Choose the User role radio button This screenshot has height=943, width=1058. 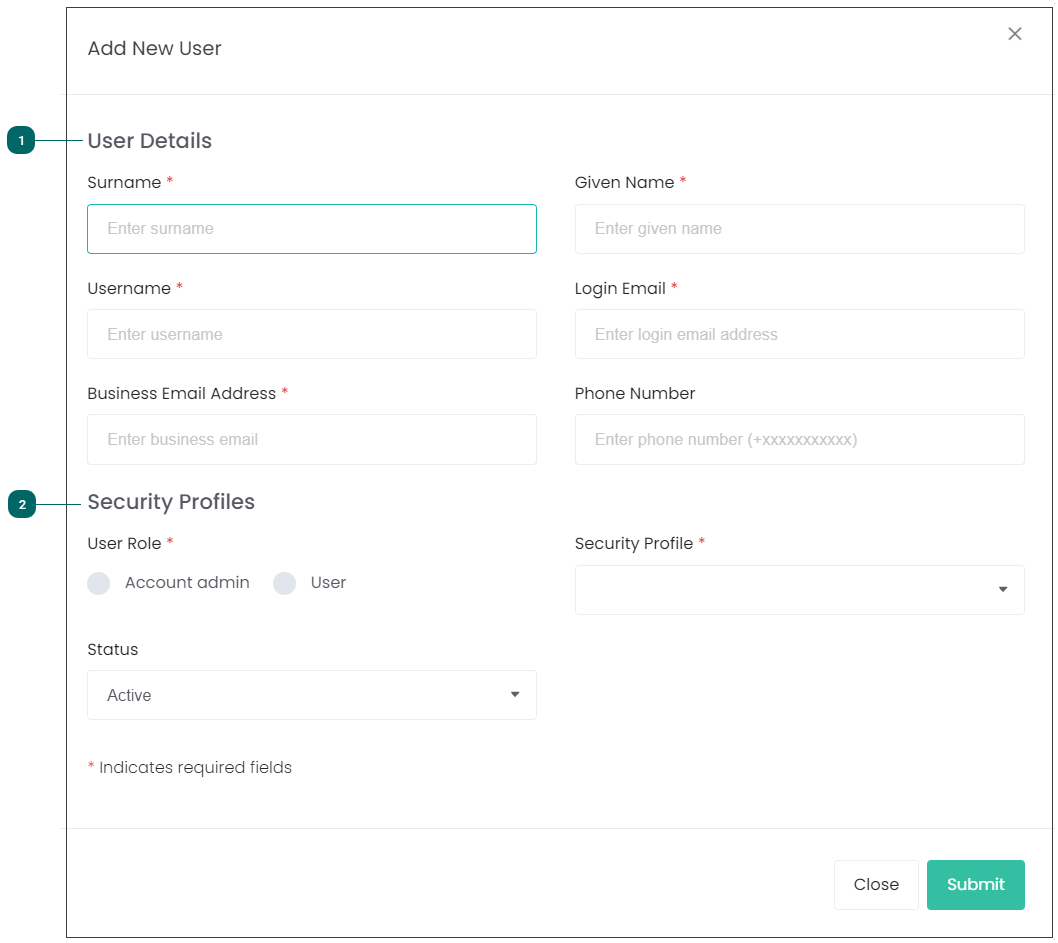[284, 583]
